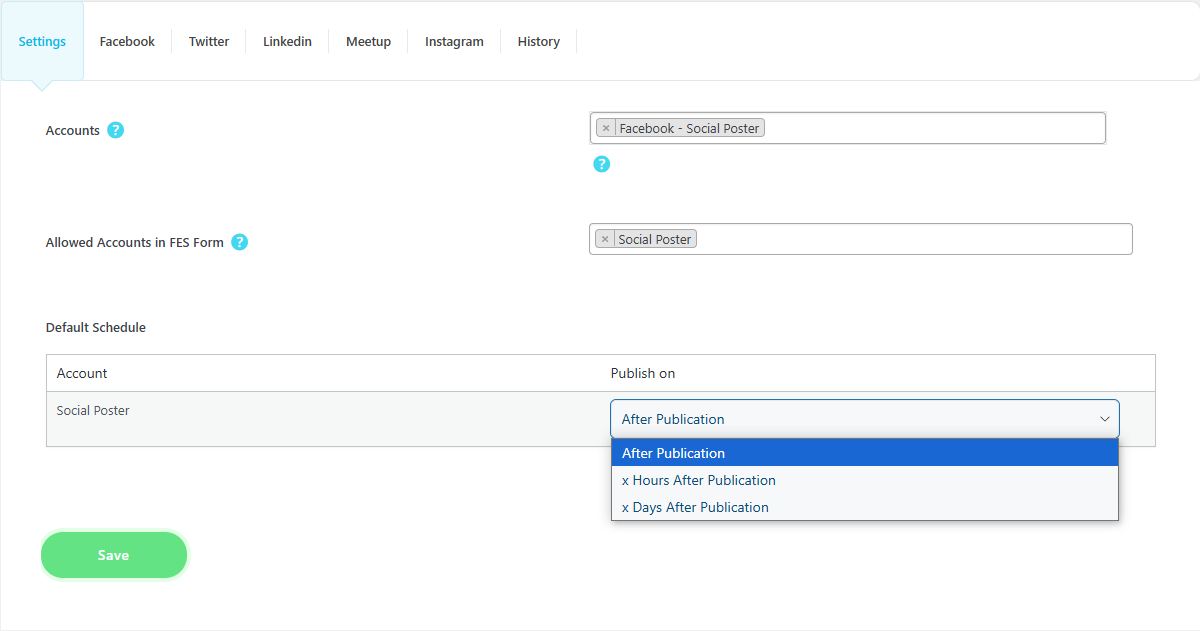The width and height of the screenshot is (1200, 631).
Task: Switch to the Facebook tab
Action: [x=127, y=42]
